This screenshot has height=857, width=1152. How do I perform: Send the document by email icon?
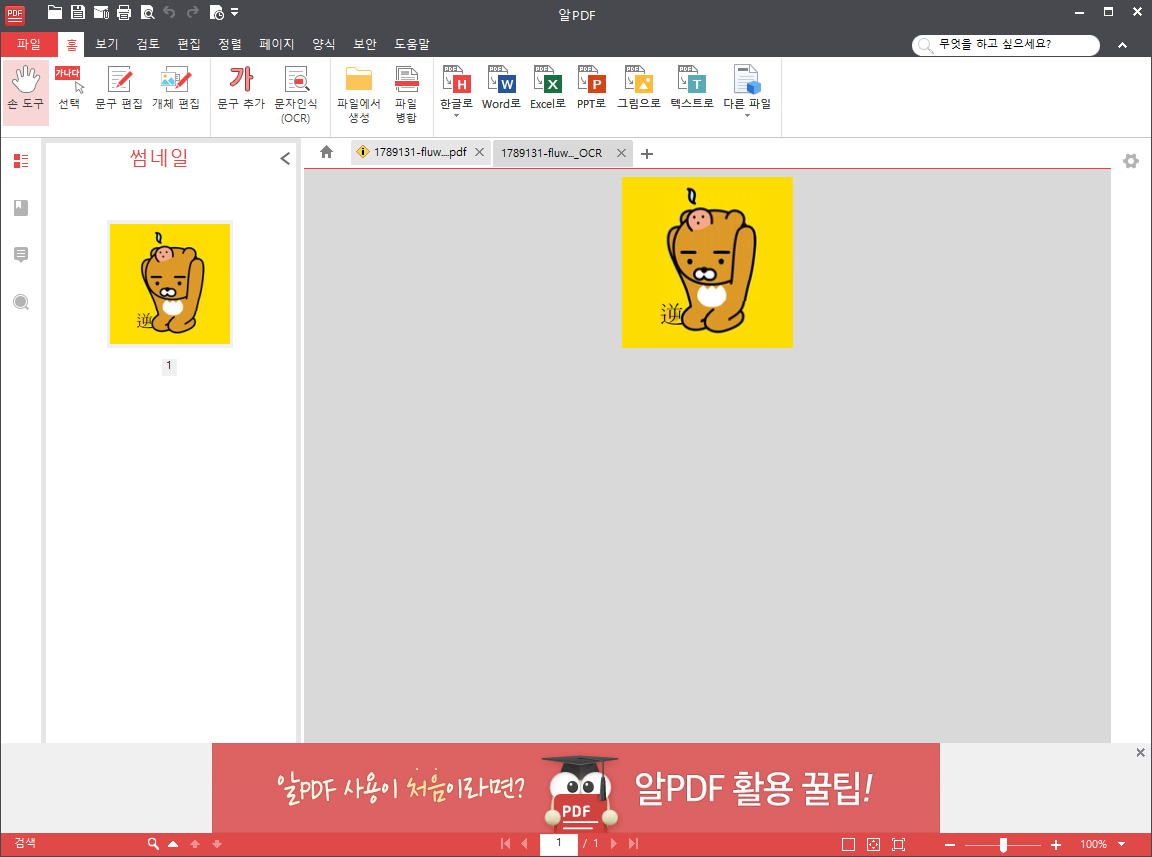pyautogui.click(x=101, y=12)
